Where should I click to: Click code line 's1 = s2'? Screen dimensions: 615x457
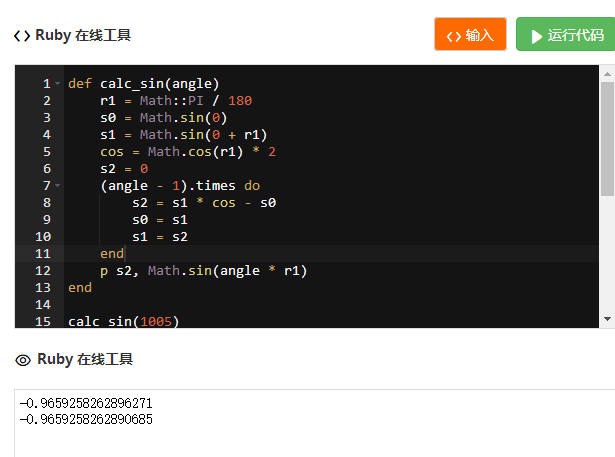point(160,237)
